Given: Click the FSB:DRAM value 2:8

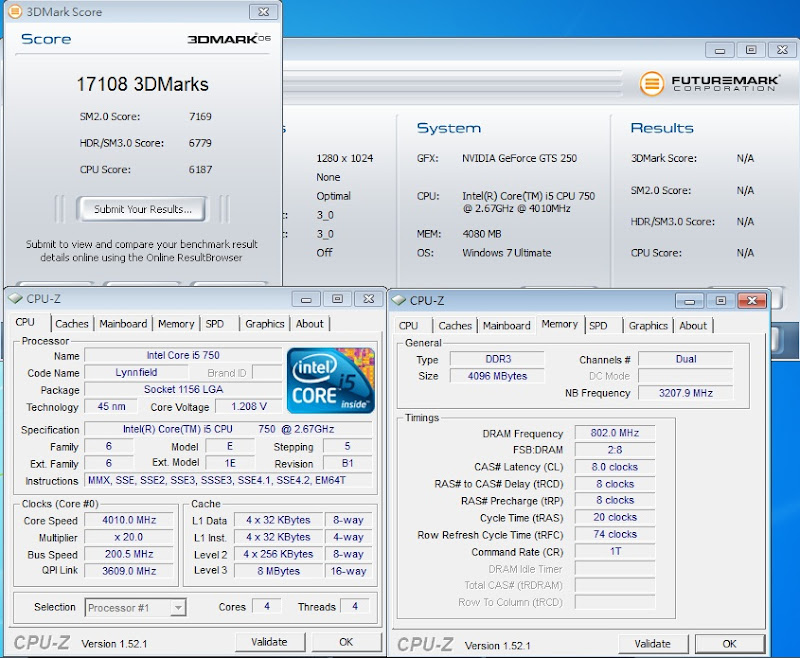Looking at the screenshot, I should click(x=615, y=450).
